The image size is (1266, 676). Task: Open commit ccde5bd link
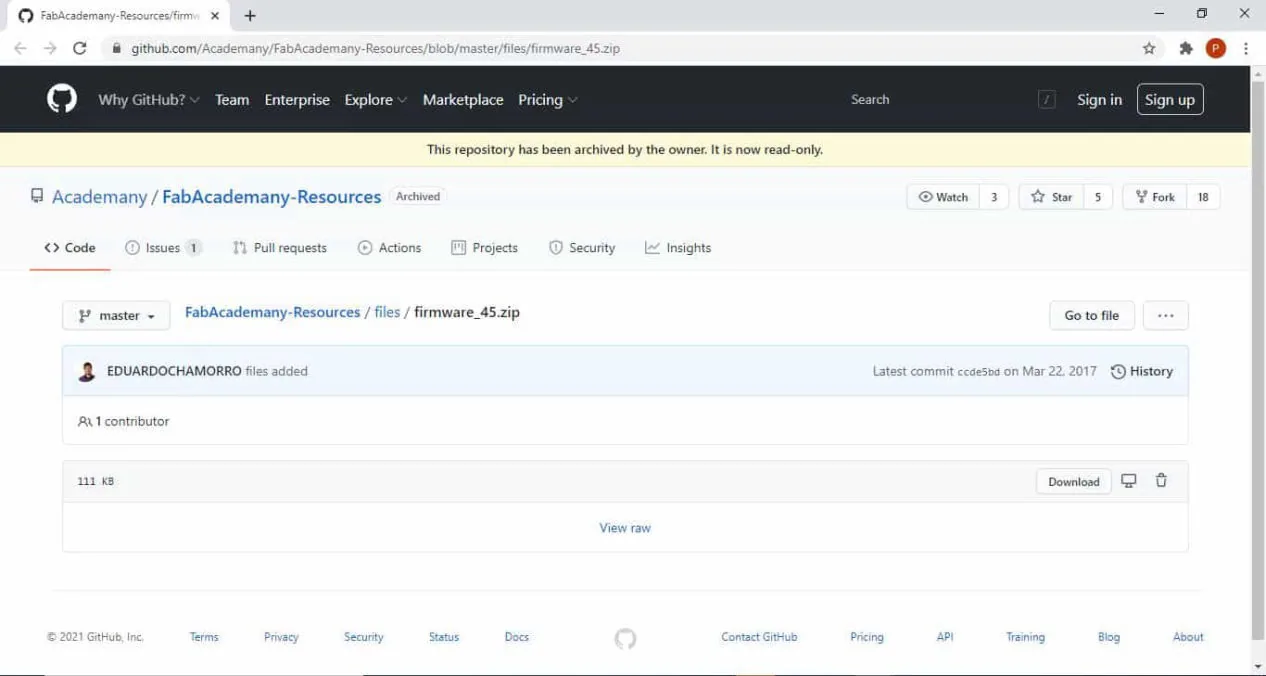[978, 372]
